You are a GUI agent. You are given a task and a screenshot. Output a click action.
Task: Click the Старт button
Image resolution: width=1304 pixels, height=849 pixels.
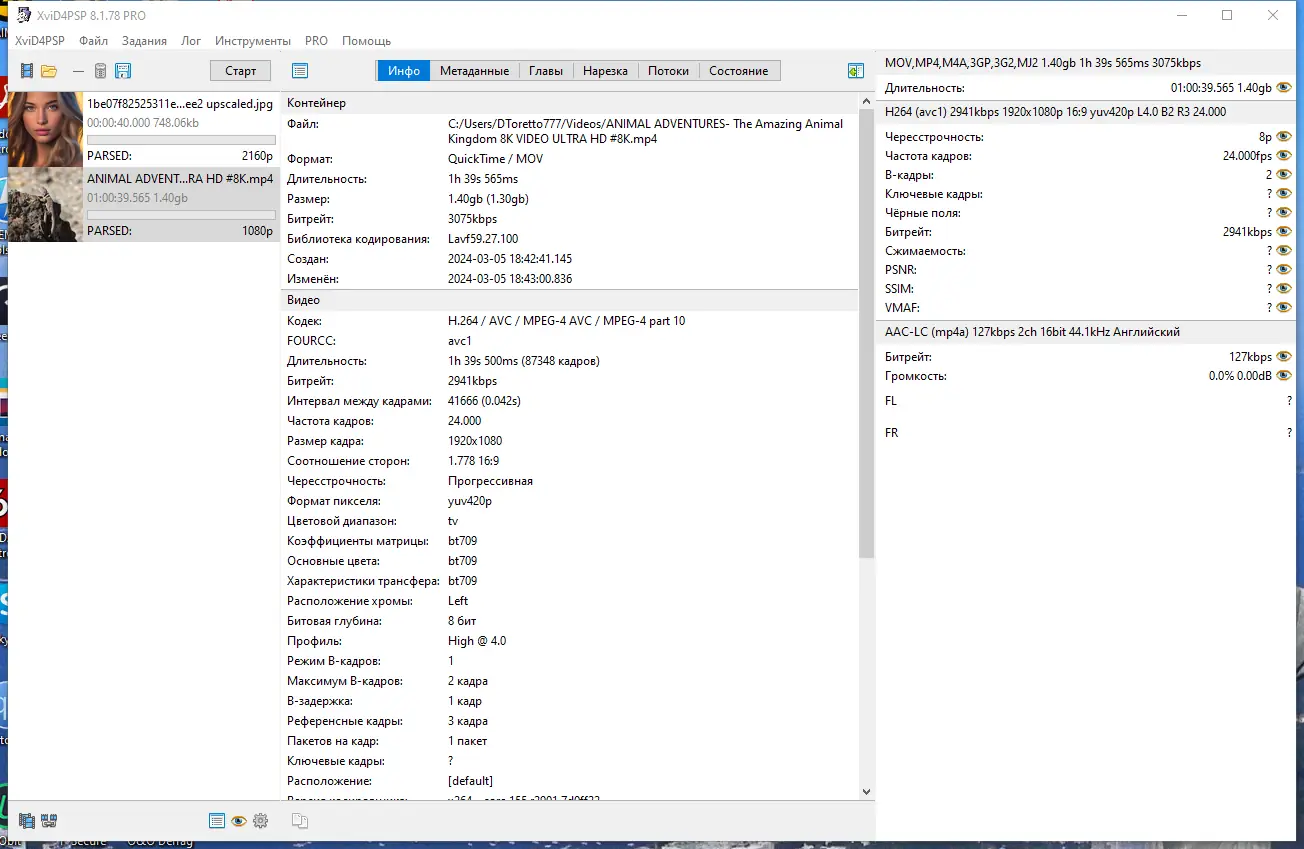tap(241, 71)
